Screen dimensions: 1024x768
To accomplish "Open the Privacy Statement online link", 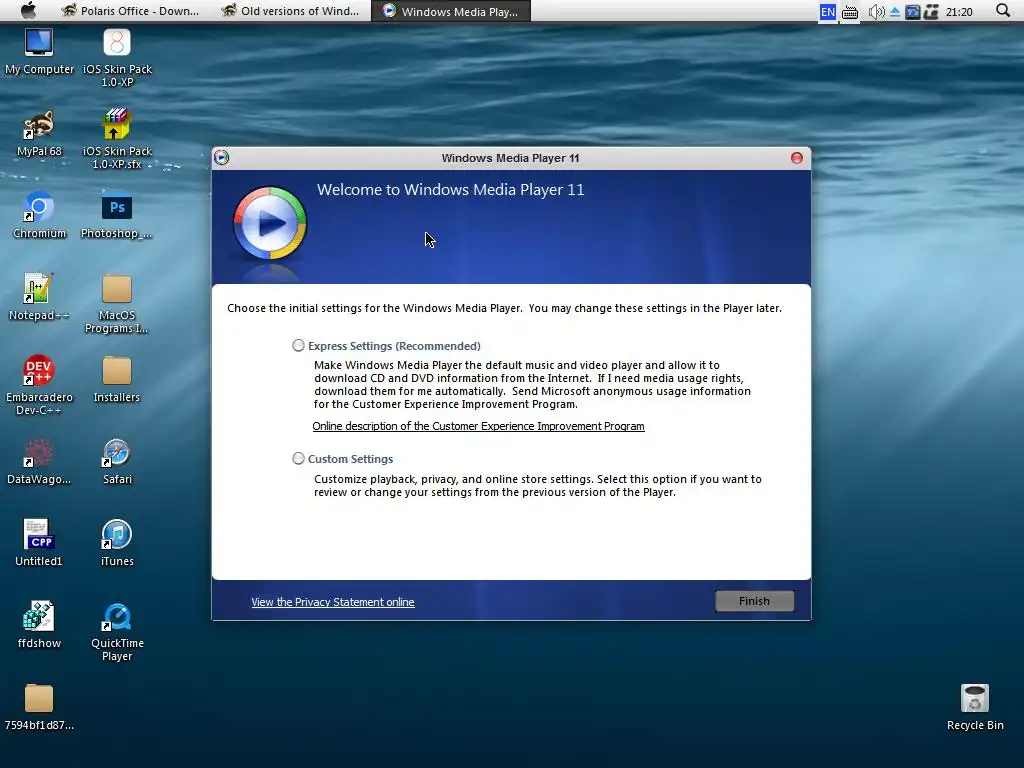I will (333, 602).
